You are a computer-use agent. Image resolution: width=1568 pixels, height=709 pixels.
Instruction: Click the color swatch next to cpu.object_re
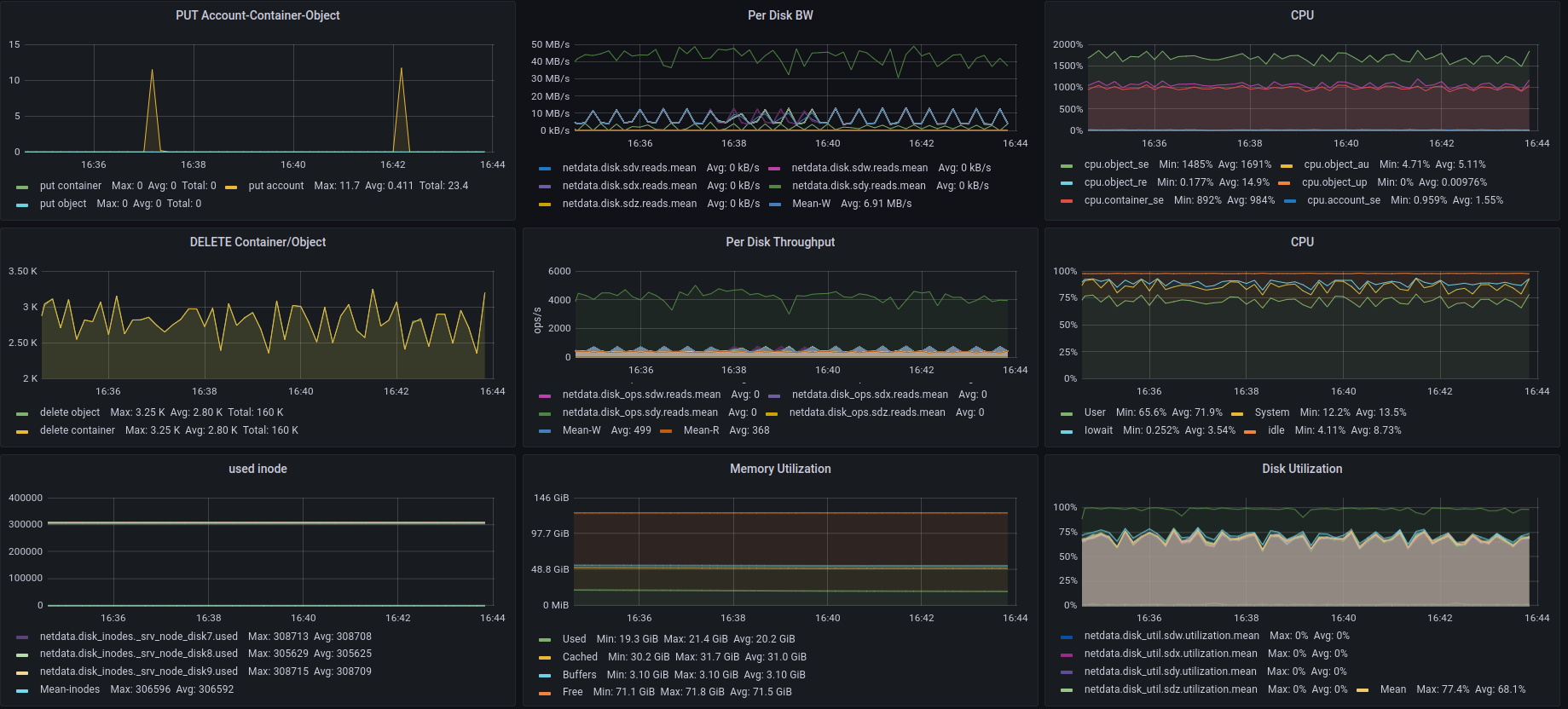tap(1067, 183)
